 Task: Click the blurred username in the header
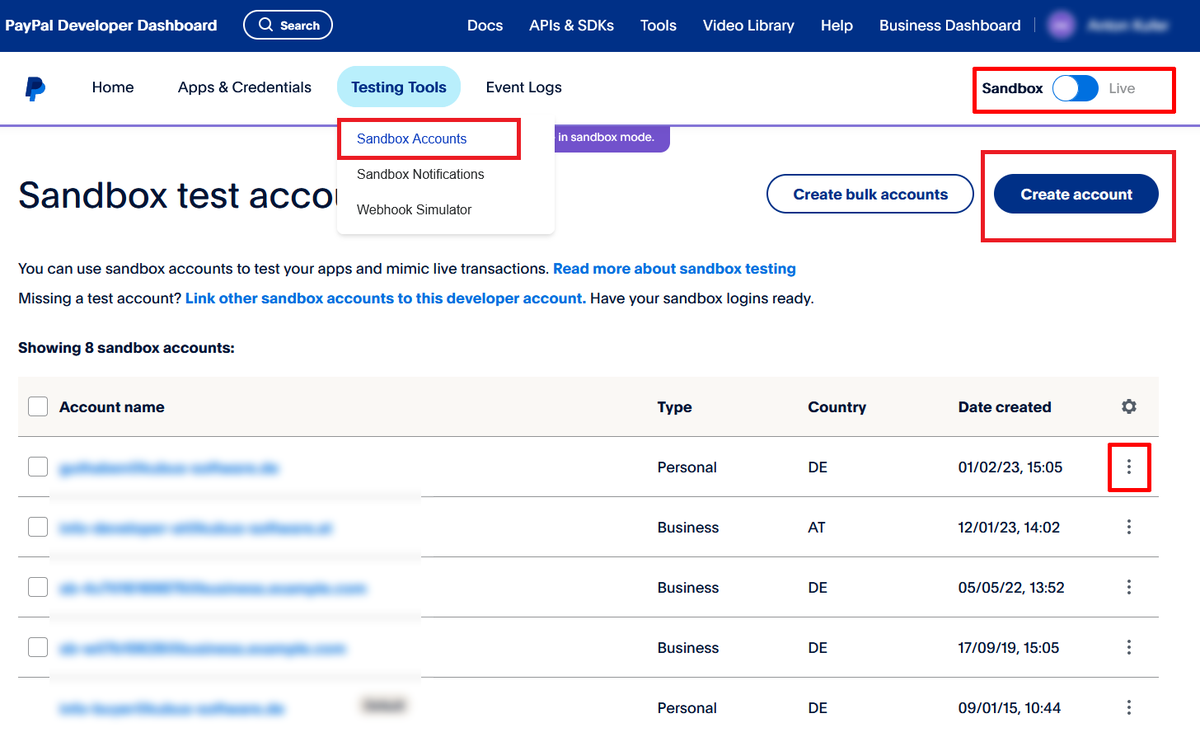(1127, 25)
